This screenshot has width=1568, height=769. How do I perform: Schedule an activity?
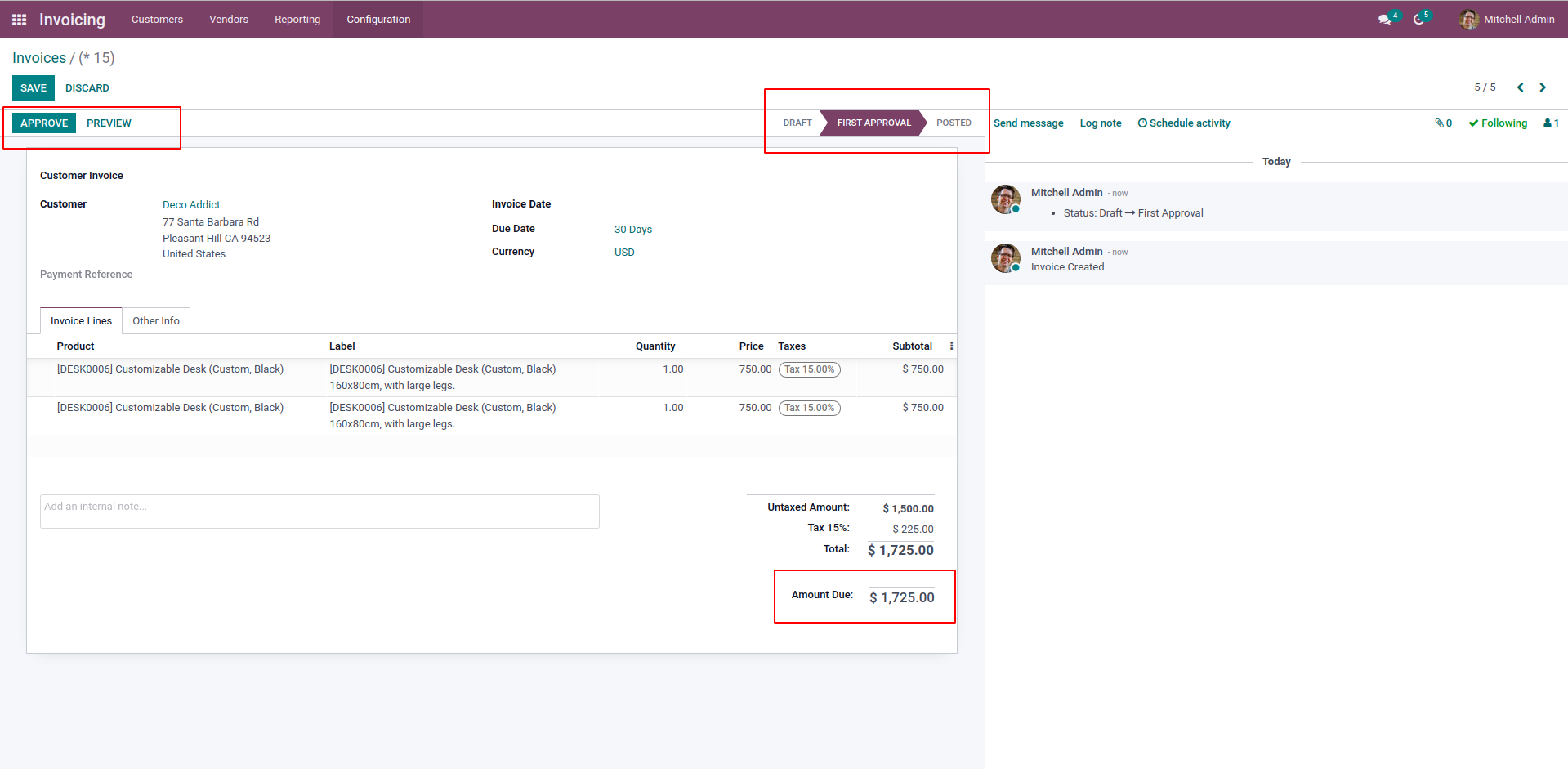tap(1184, 123)
